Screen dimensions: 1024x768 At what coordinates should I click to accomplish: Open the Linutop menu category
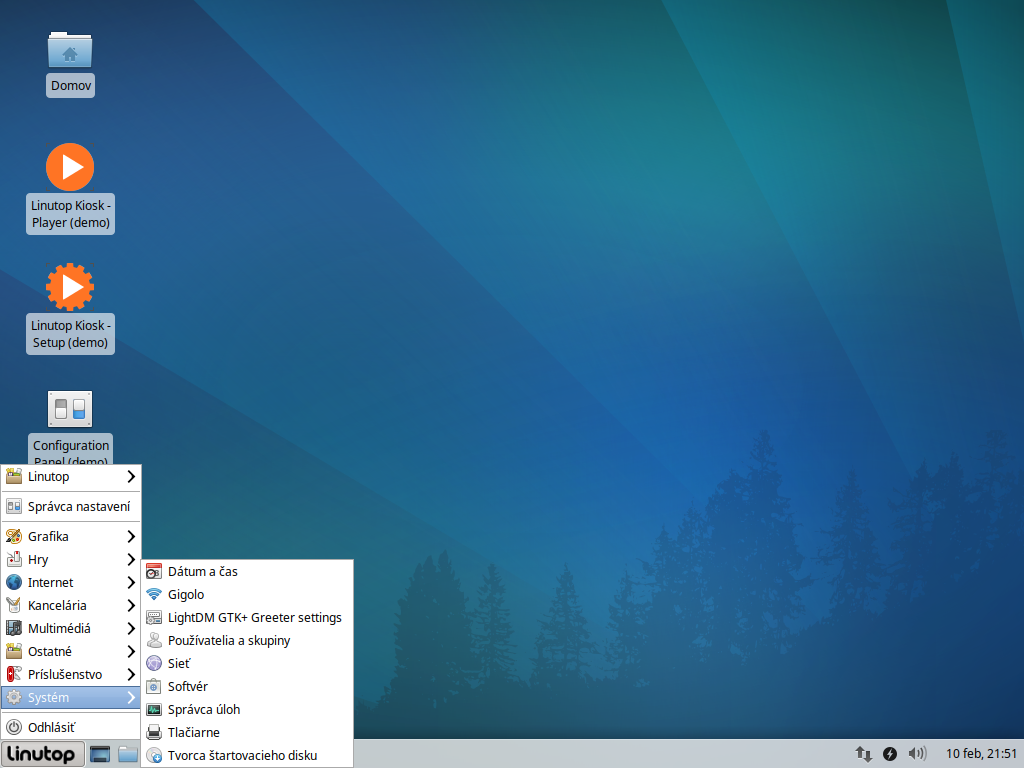coord(71,477)
